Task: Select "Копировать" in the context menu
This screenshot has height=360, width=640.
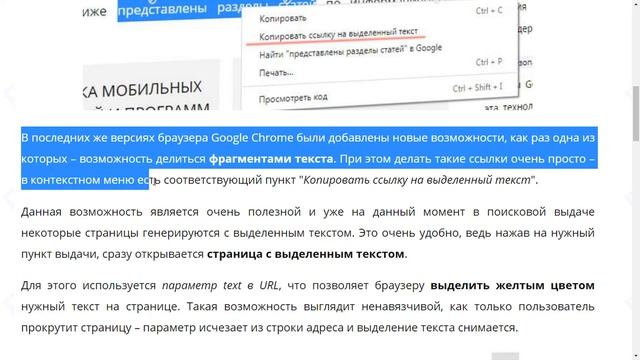Action: pyautogui.click(x=282, y=18)
